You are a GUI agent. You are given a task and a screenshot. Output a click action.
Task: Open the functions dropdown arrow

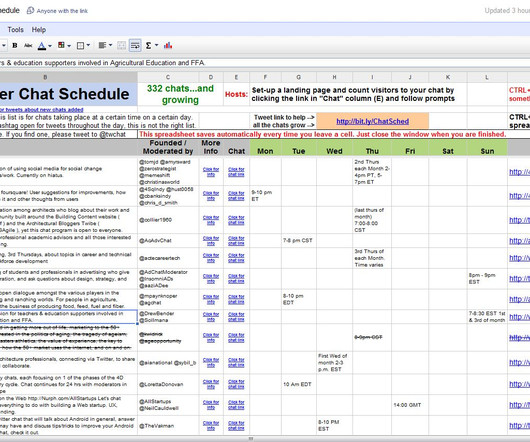[156, 45]
